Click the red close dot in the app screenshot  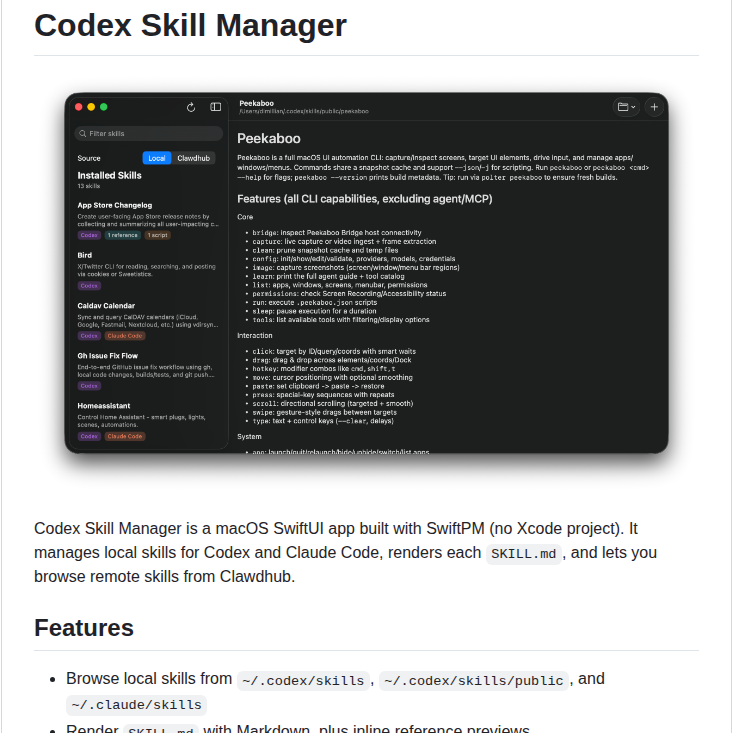(79, 107)
